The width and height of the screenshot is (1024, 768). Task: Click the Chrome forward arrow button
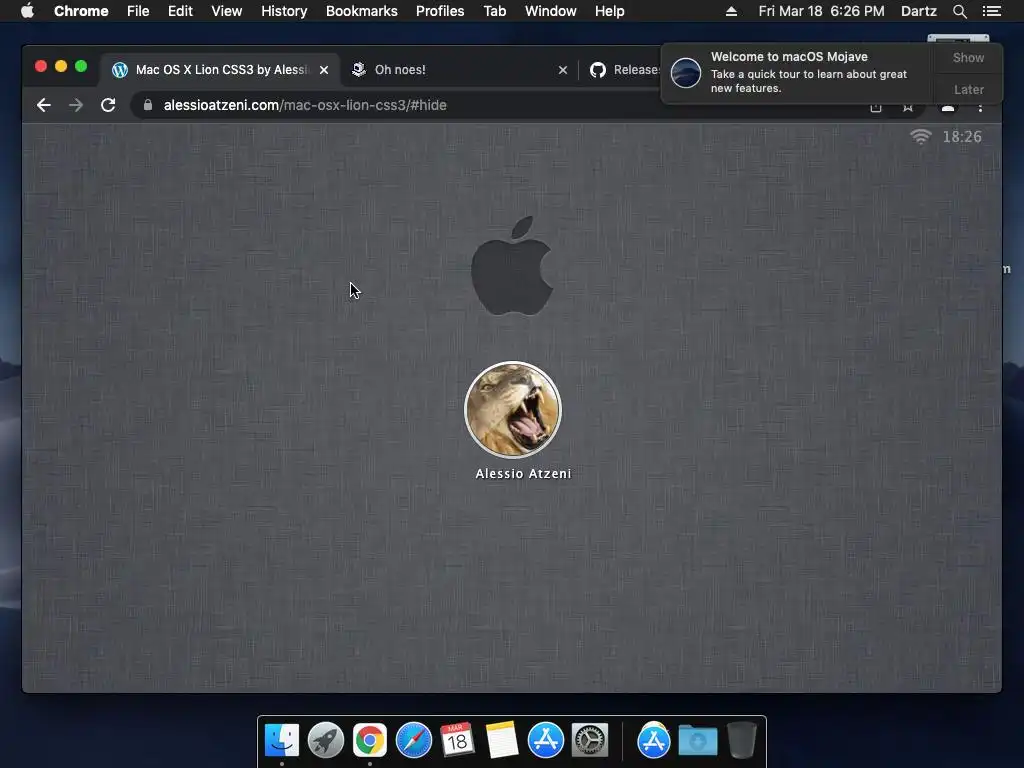(76, 105)
